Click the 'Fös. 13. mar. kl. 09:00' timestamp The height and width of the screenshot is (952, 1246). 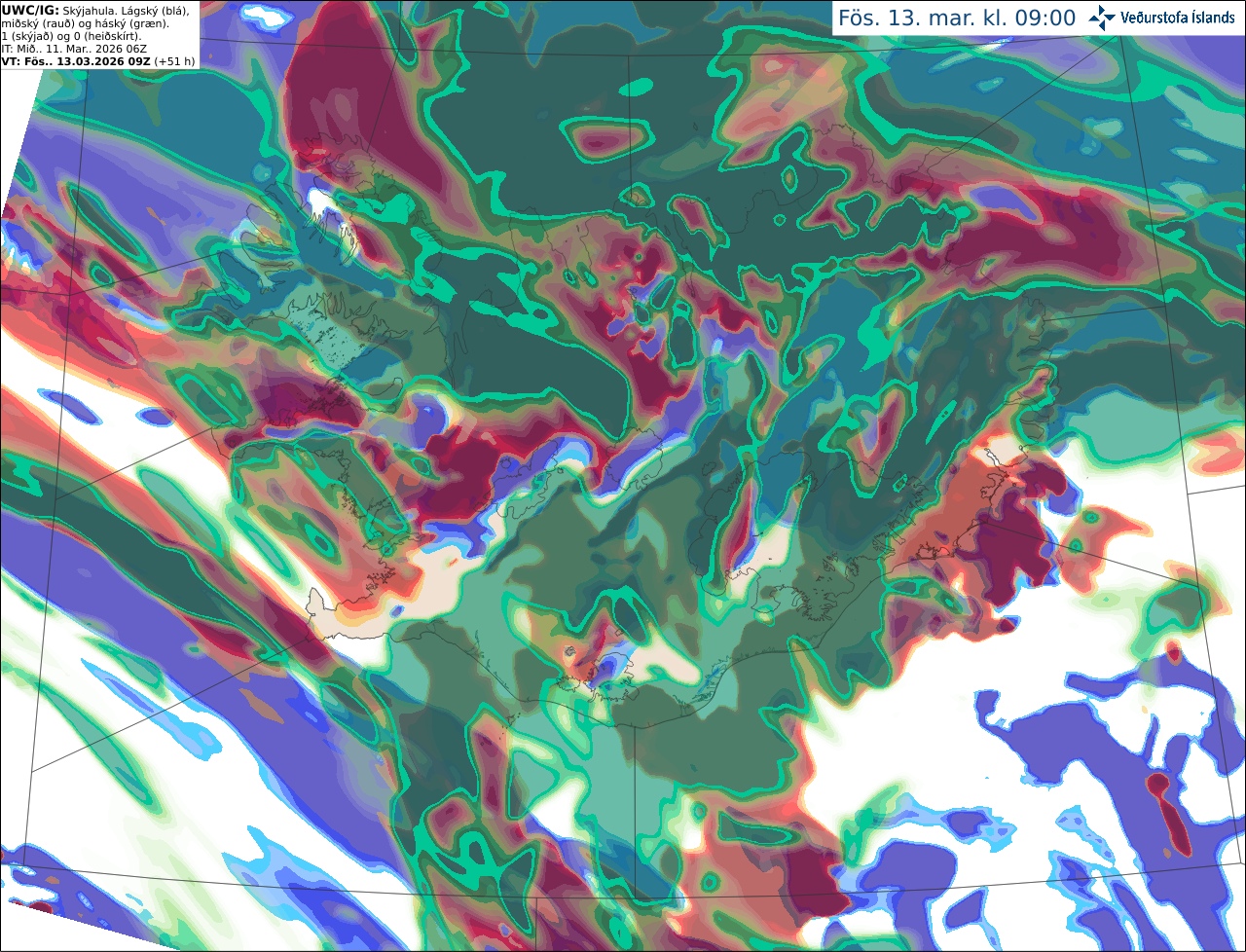point(957,18)
